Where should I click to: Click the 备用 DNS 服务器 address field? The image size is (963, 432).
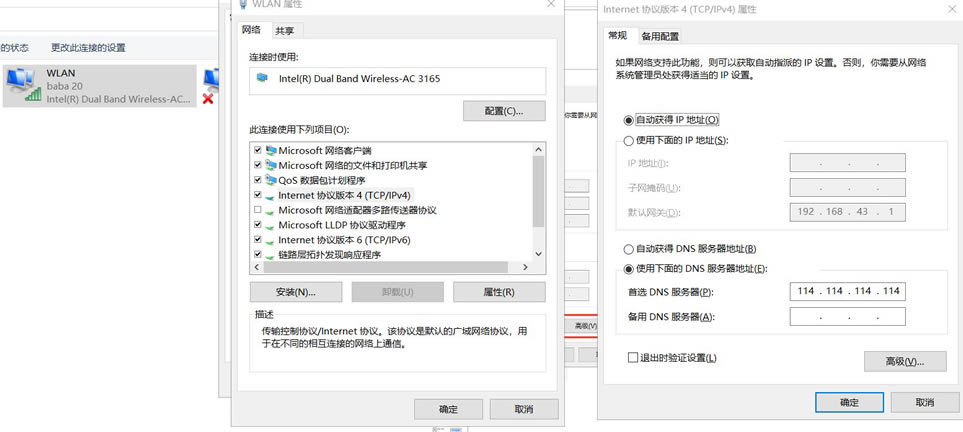[x=848, y=317]
